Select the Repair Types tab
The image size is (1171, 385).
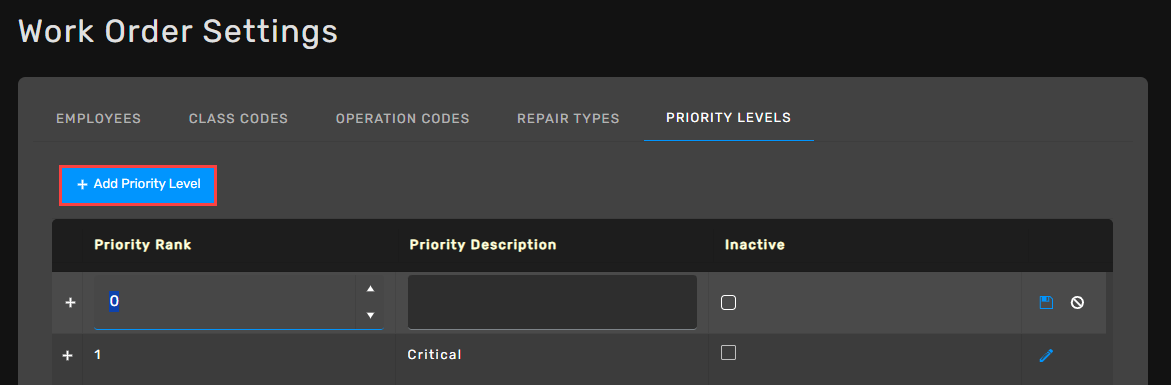(x=568, y=119)
